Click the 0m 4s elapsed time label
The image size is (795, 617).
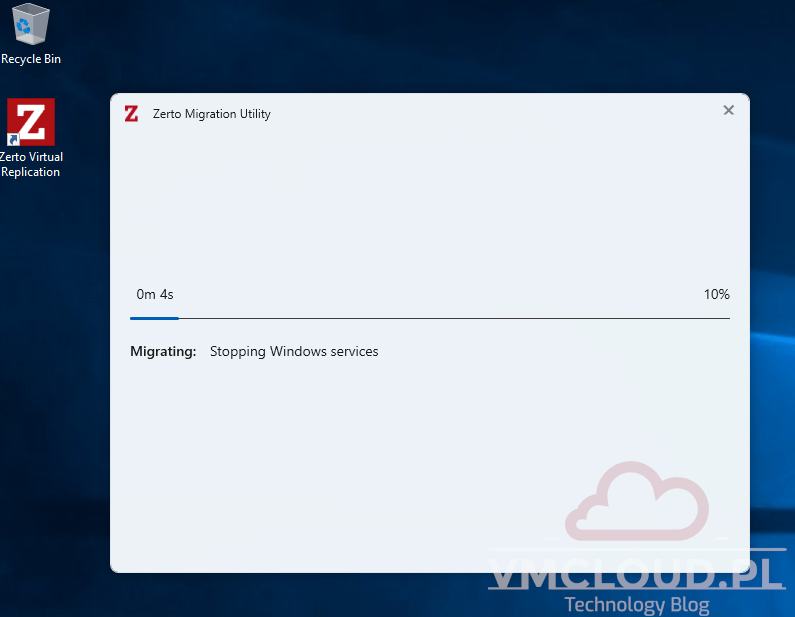[x=155, y=294]
